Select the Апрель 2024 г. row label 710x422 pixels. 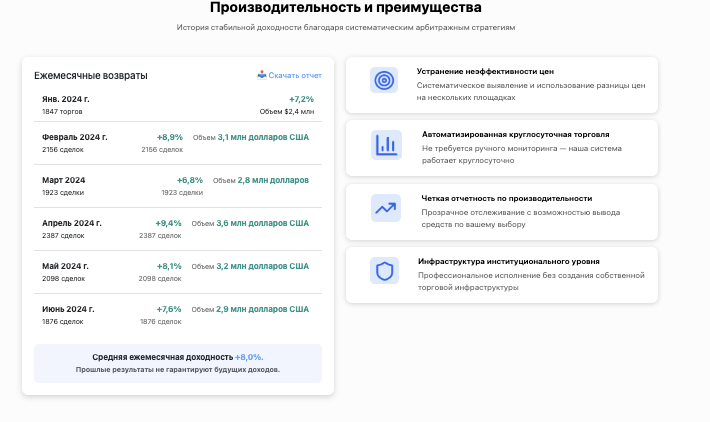pyautogui.click(x=72, y=223)
